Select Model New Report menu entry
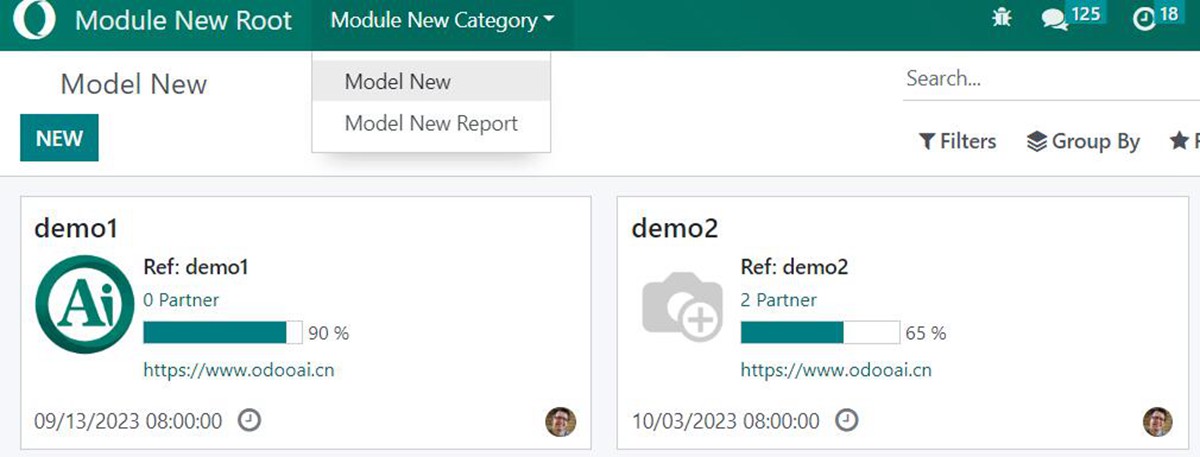Screen dimensions: 1200x457 (431, 124)
